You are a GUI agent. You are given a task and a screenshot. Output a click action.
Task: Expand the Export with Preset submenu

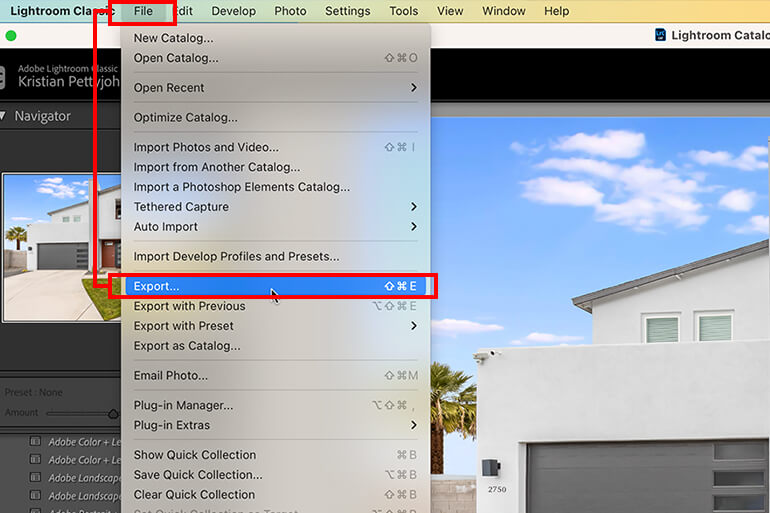tap(275, 326)
